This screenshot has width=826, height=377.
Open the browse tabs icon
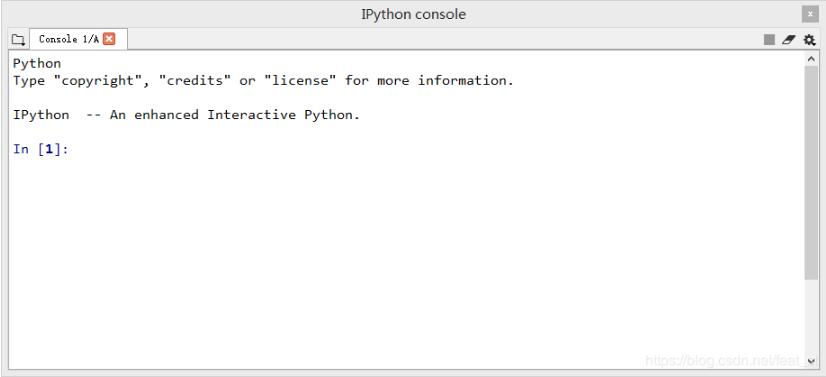click(x=18, y=39)
